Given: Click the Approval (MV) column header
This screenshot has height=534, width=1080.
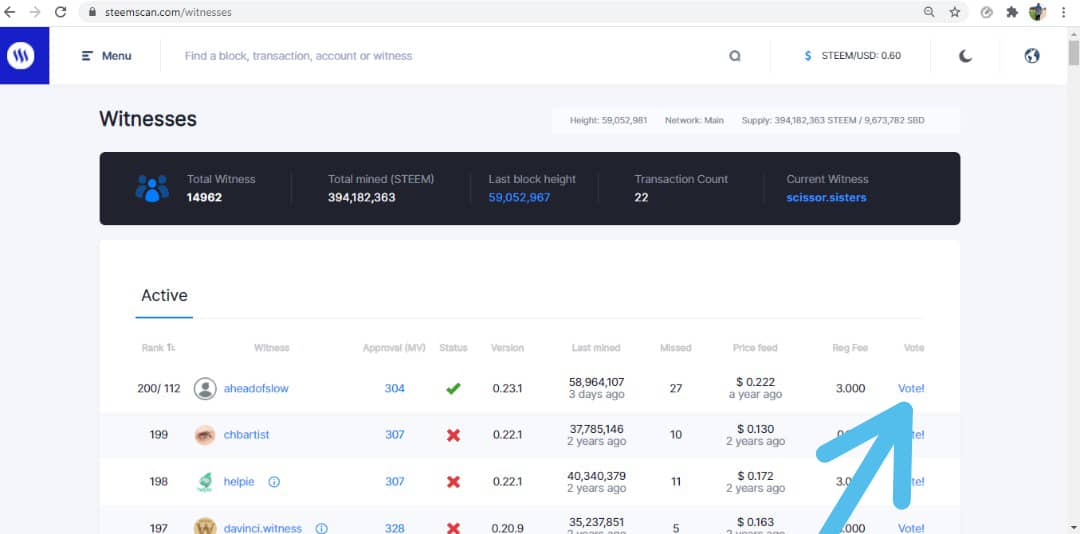Looking at the screenshot, I should pos(394,348).
